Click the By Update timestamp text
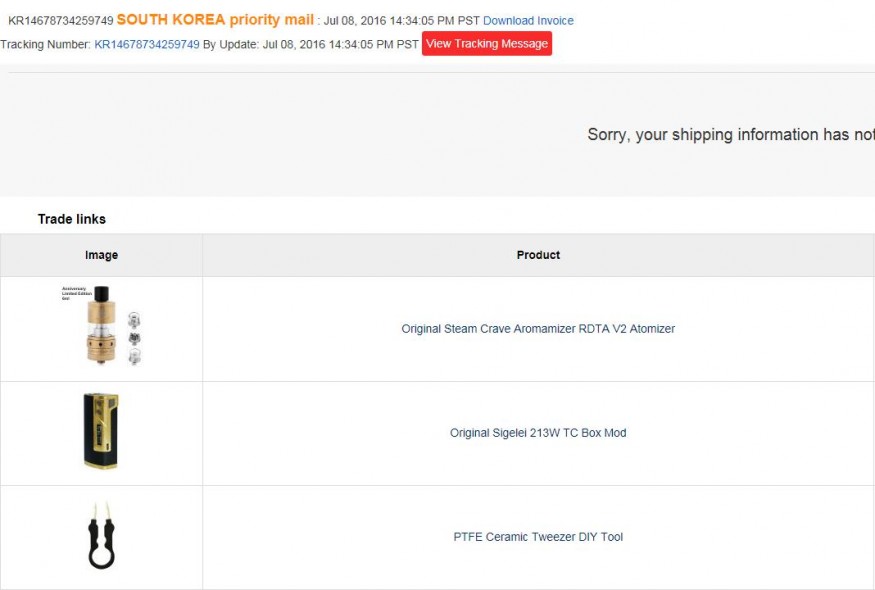The width and height of the screenshot is (875, 590). tap(310, 44)
